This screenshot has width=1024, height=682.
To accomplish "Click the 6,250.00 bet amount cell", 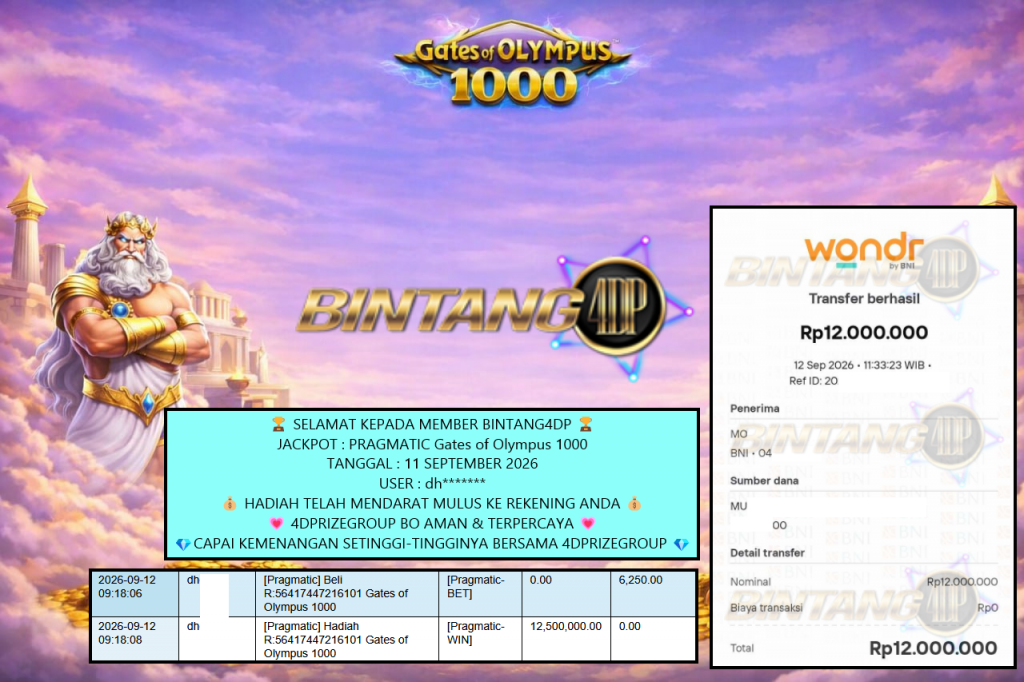I will pos(653,593).
